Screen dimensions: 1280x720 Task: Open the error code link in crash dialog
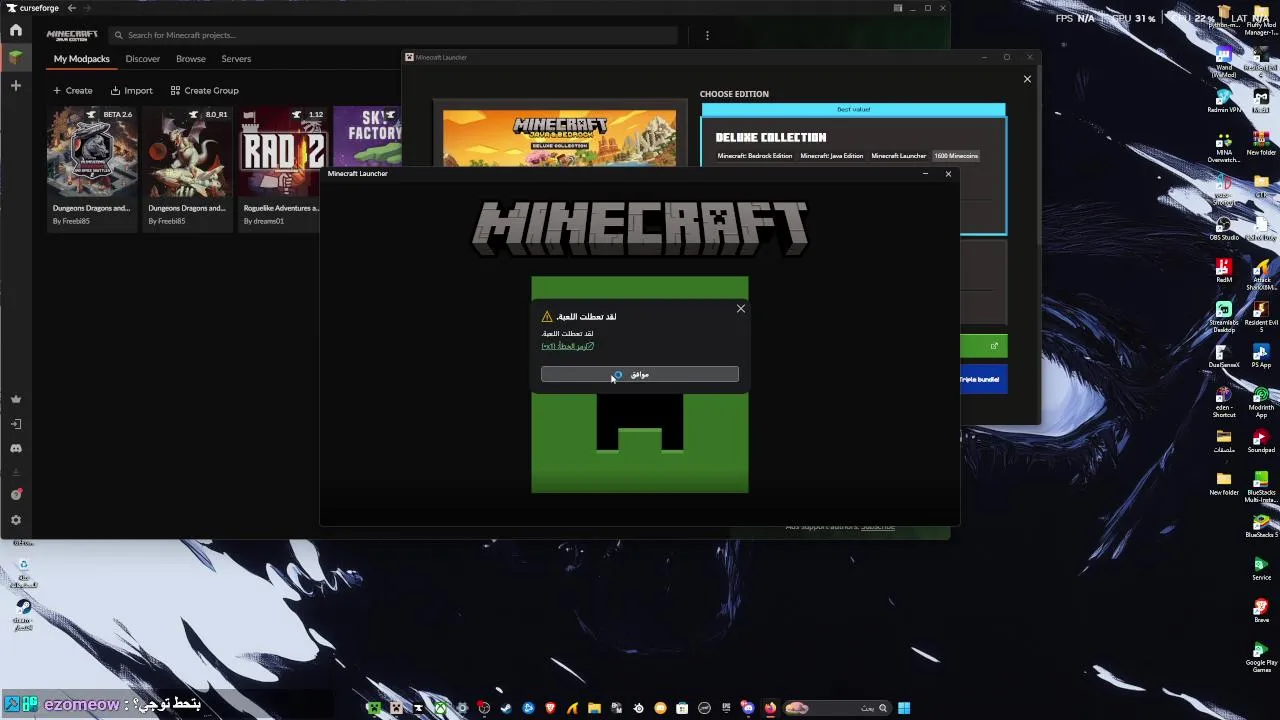568,346
